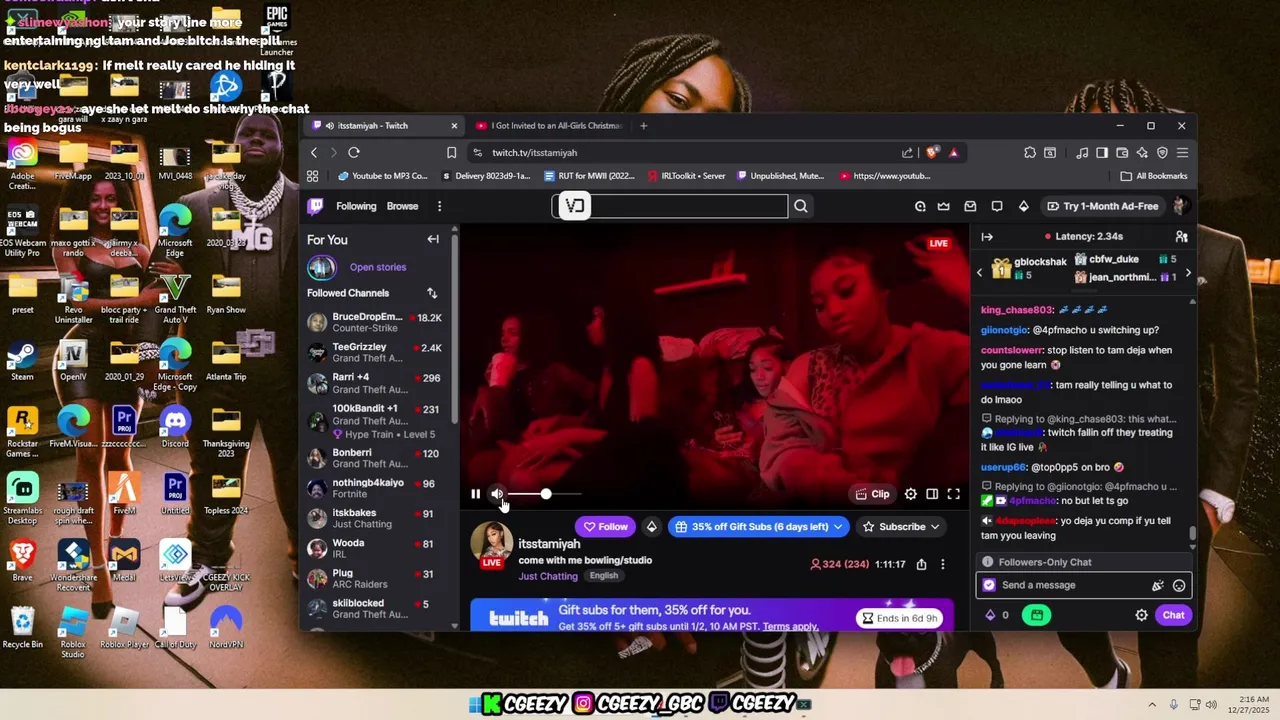Adjust the video volume slider
Image resolution: width=1280 pixels, height=720 pixels.
pyautogui.click(x=545, y=494)
